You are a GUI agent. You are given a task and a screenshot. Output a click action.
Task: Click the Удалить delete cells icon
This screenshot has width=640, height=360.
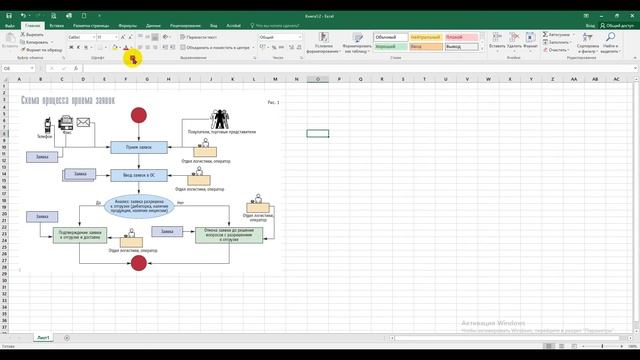click(514, 37)
